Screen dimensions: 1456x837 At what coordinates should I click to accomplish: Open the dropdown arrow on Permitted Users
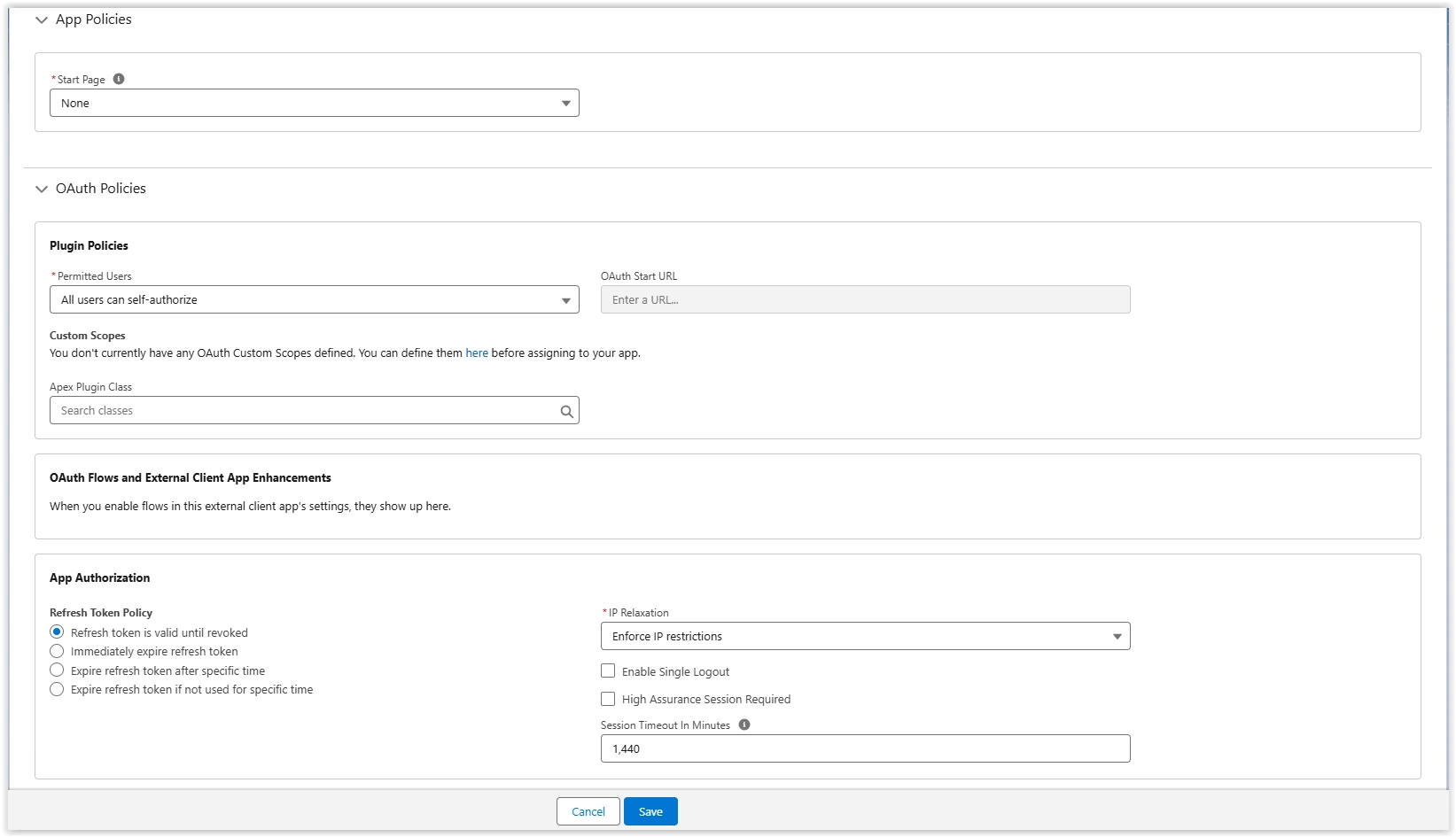tap(566, 299)
